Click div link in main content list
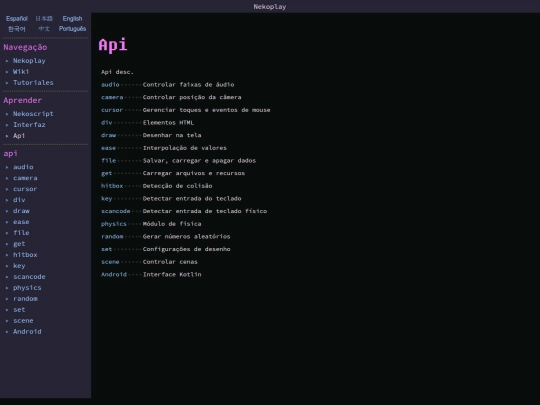Screen dimensions: 540x405 (106, 123)
